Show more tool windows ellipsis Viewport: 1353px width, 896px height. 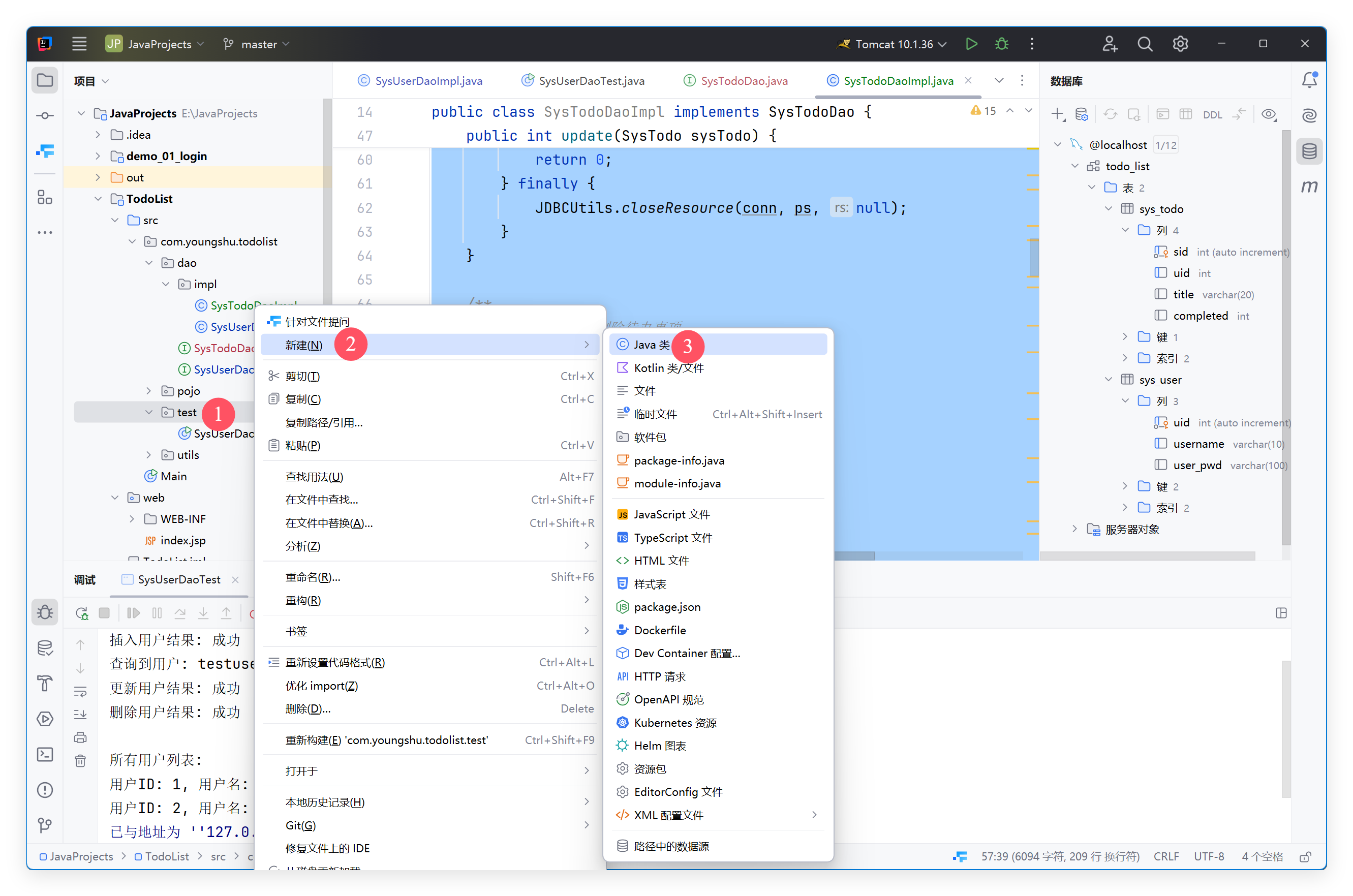45,233
